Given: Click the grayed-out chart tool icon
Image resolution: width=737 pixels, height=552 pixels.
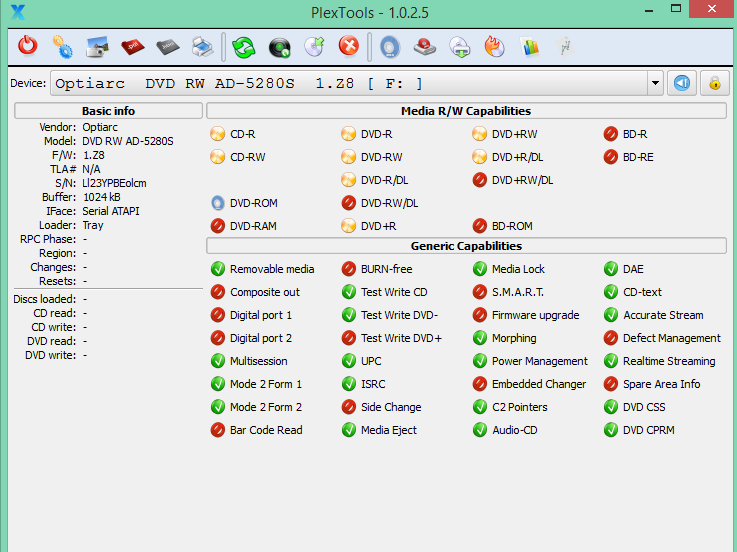Looking at the screenshot, I should point(565,47).
